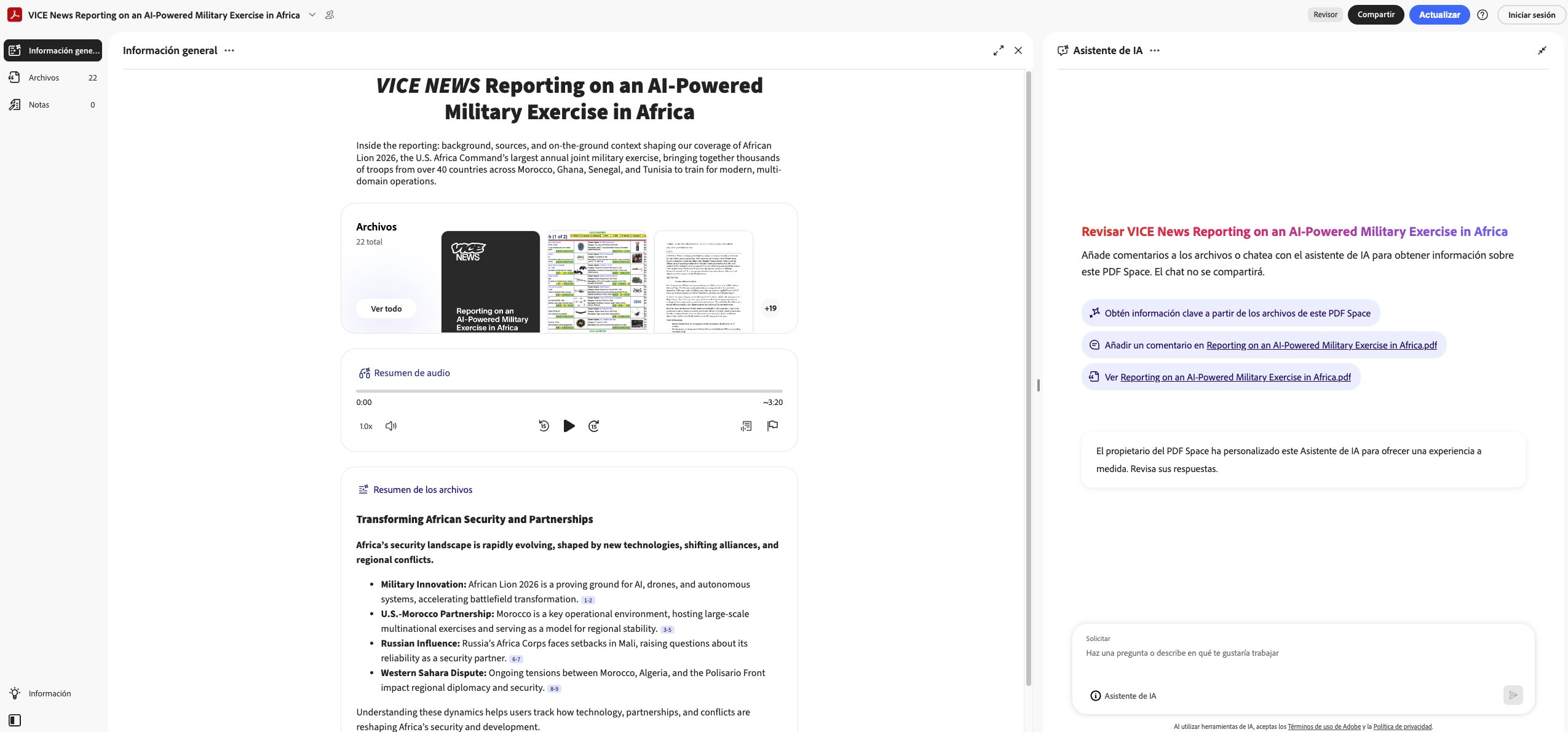Open the Notas sidebar tab
Image resolution: width=1568 pixels, height=732 pixels.
53,104
